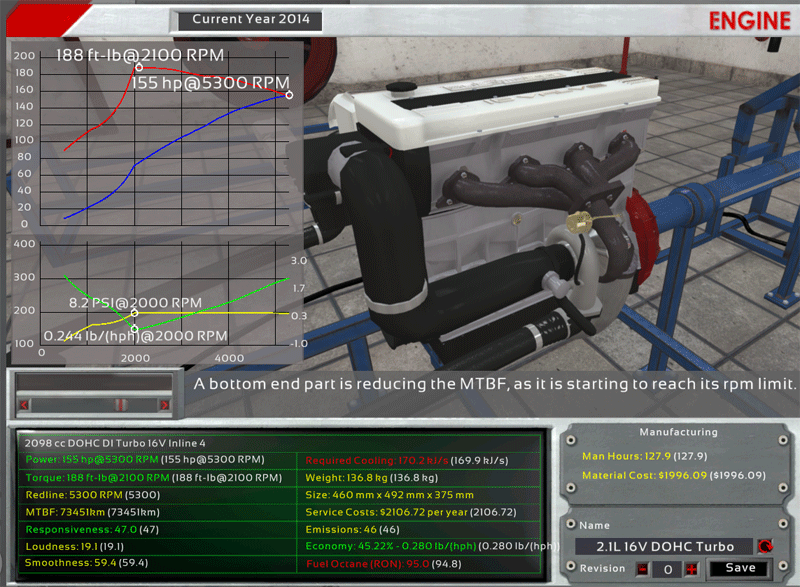Decrease the revision number with the minus button
Image resolution: width=800 pixels, height=587 pixels.
[643, 569]
